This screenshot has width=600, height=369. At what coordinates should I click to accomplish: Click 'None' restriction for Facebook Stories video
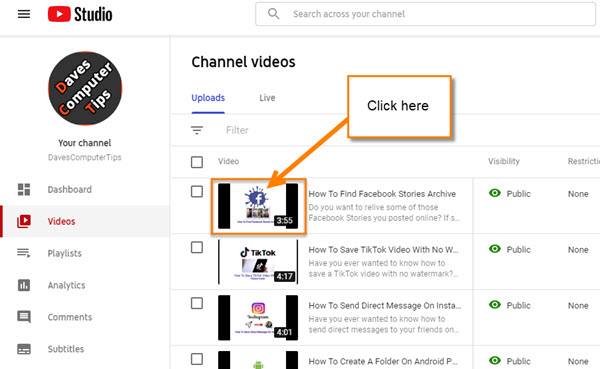578,194
